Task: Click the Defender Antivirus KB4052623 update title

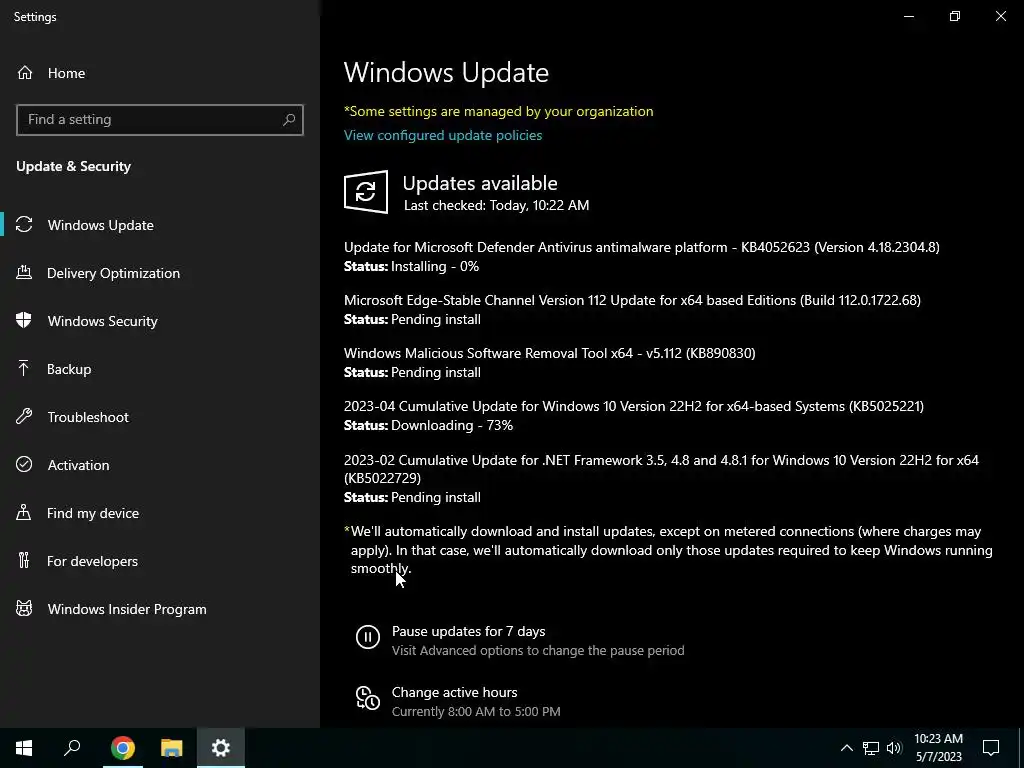Action: 641,247
